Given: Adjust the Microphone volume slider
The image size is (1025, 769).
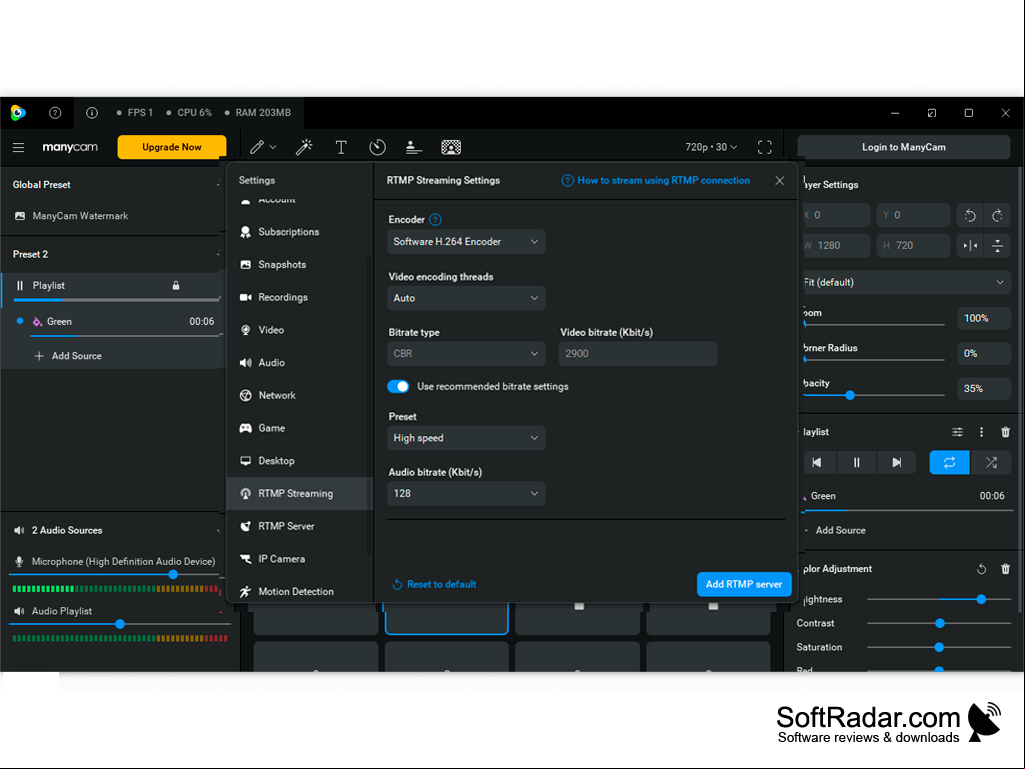Looking at the screenshot, I should coord(173,575).
